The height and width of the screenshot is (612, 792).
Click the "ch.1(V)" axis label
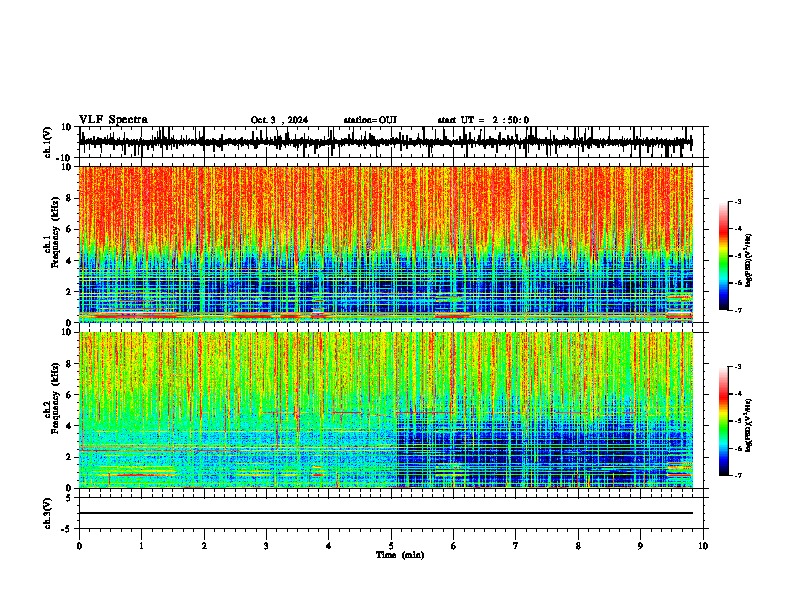click(48, 142)
